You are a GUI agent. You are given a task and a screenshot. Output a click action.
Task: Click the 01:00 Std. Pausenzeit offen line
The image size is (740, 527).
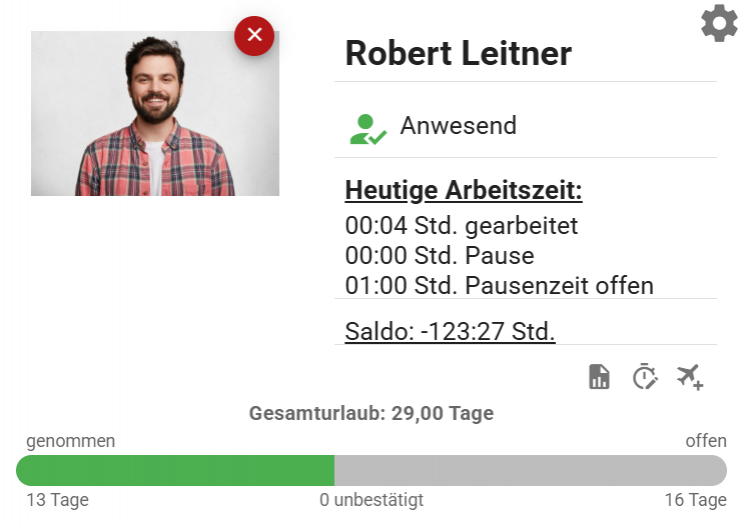(x=499, y=286)
